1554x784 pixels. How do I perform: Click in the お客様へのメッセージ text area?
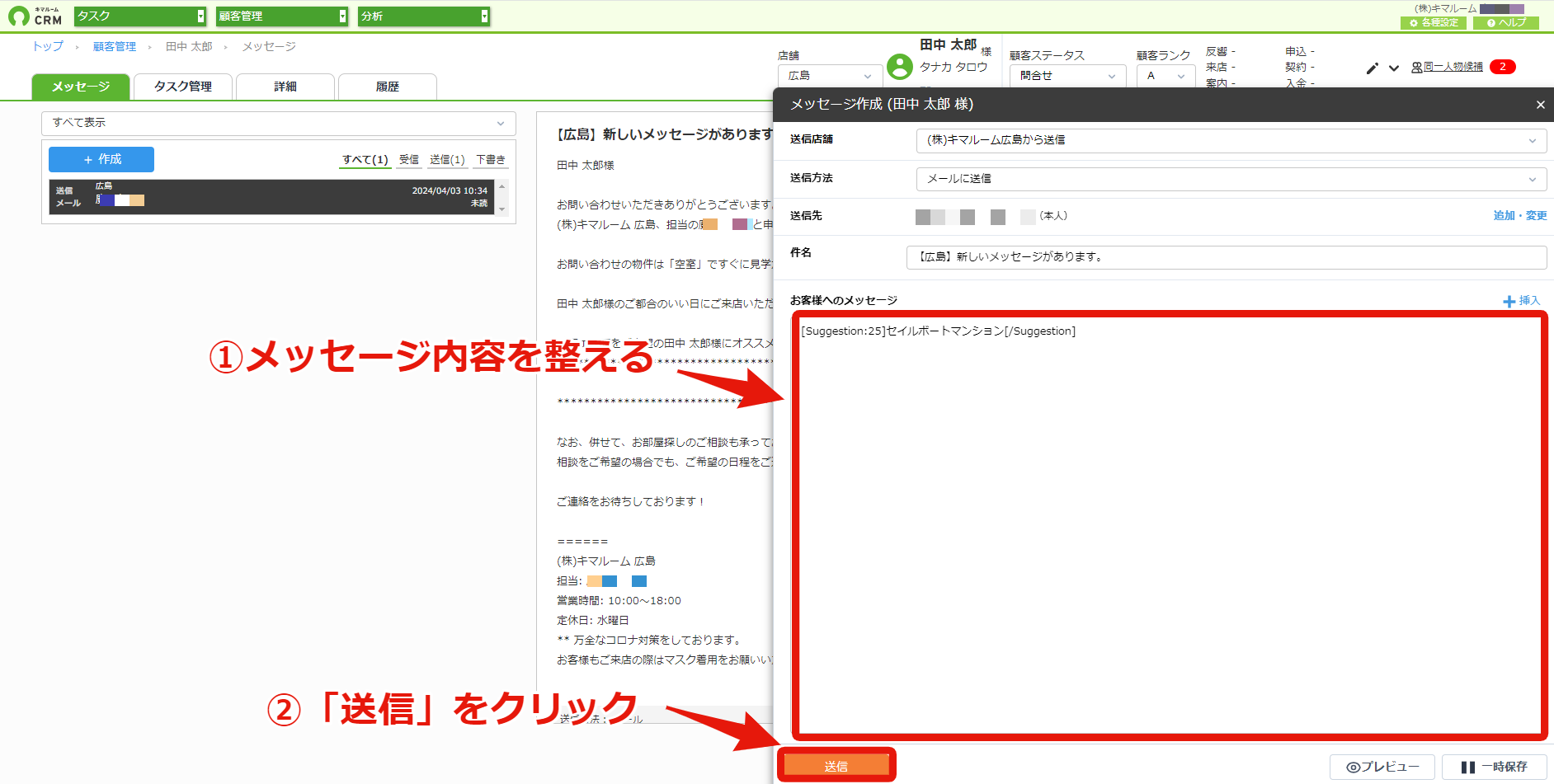[1170, 526]
